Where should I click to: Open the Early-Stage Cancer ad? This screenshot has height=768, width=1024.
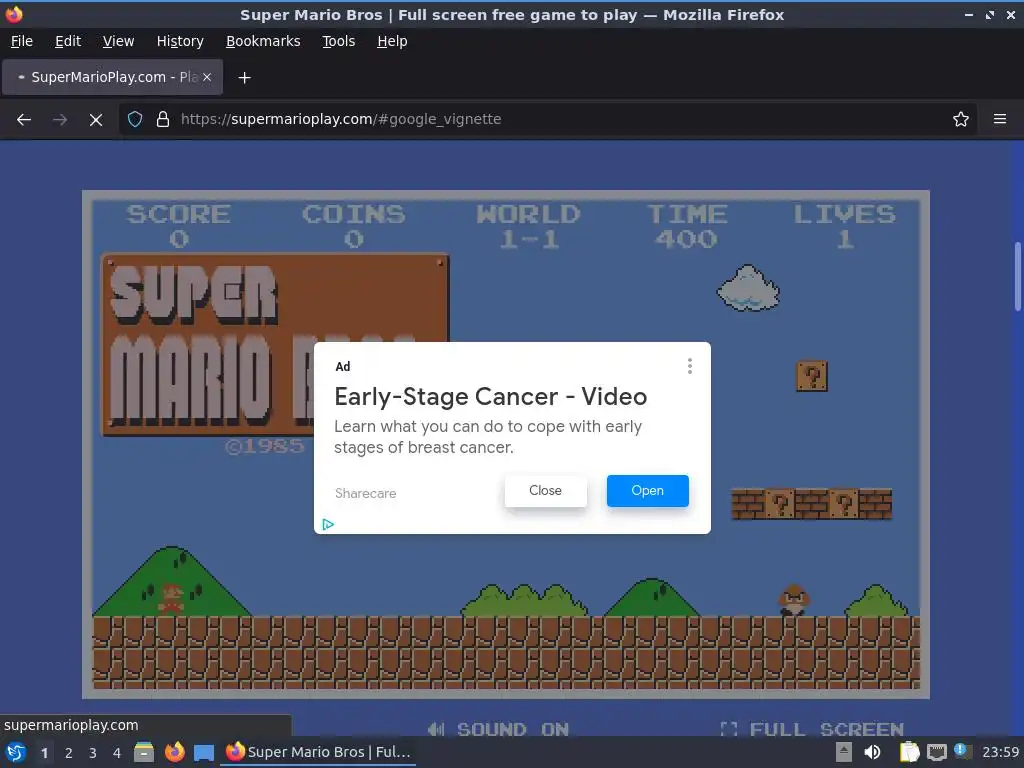coord(647,490)
